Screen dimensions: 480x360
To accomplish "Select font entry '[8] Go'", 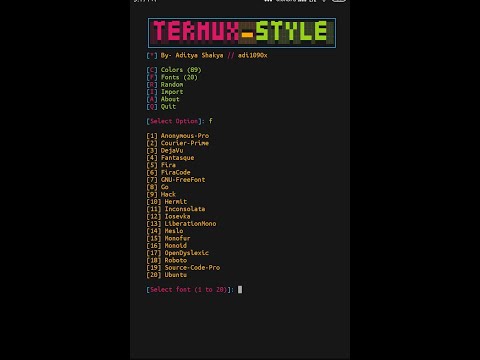I will [157, 187].
